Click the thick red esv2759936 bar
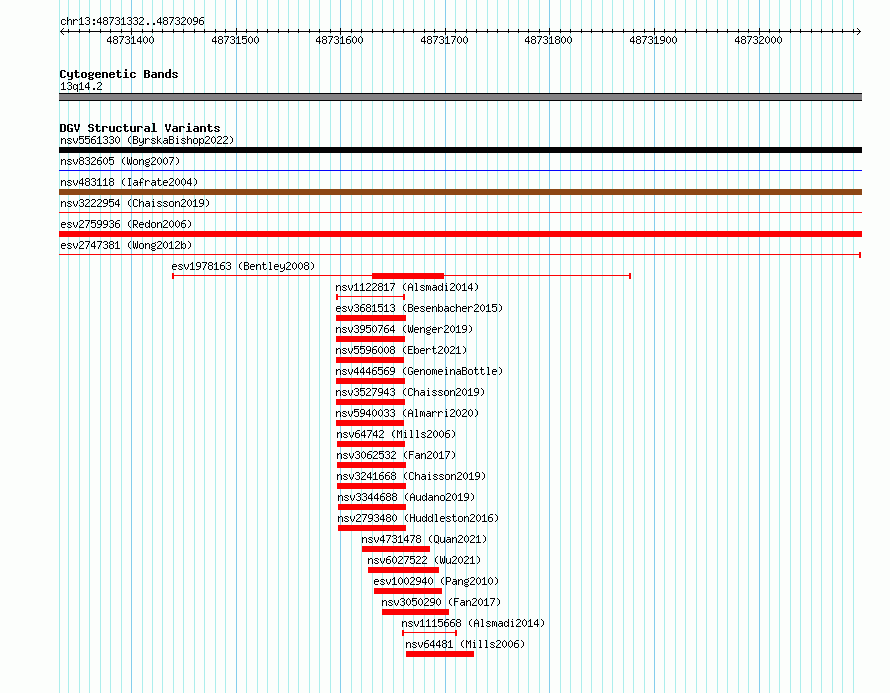 click(x=460, y=234)
